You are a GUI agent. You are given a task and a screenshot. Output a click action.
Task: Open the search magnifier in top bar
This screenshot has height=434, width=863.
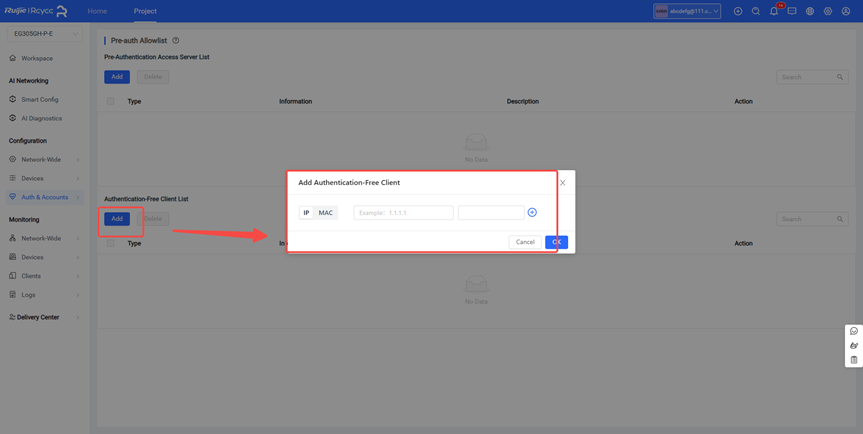click(x=756, y=11)
